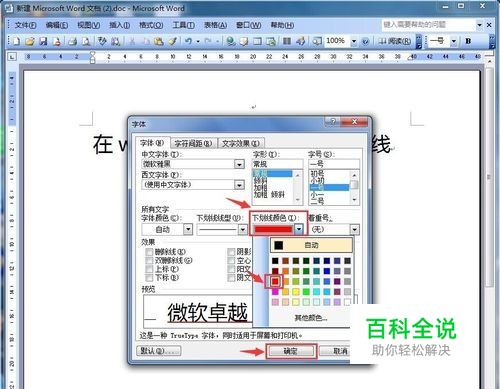Click the 阅读 Reading layout button
The height and width of the screenshot is (389, 500).
click(395, 41)
